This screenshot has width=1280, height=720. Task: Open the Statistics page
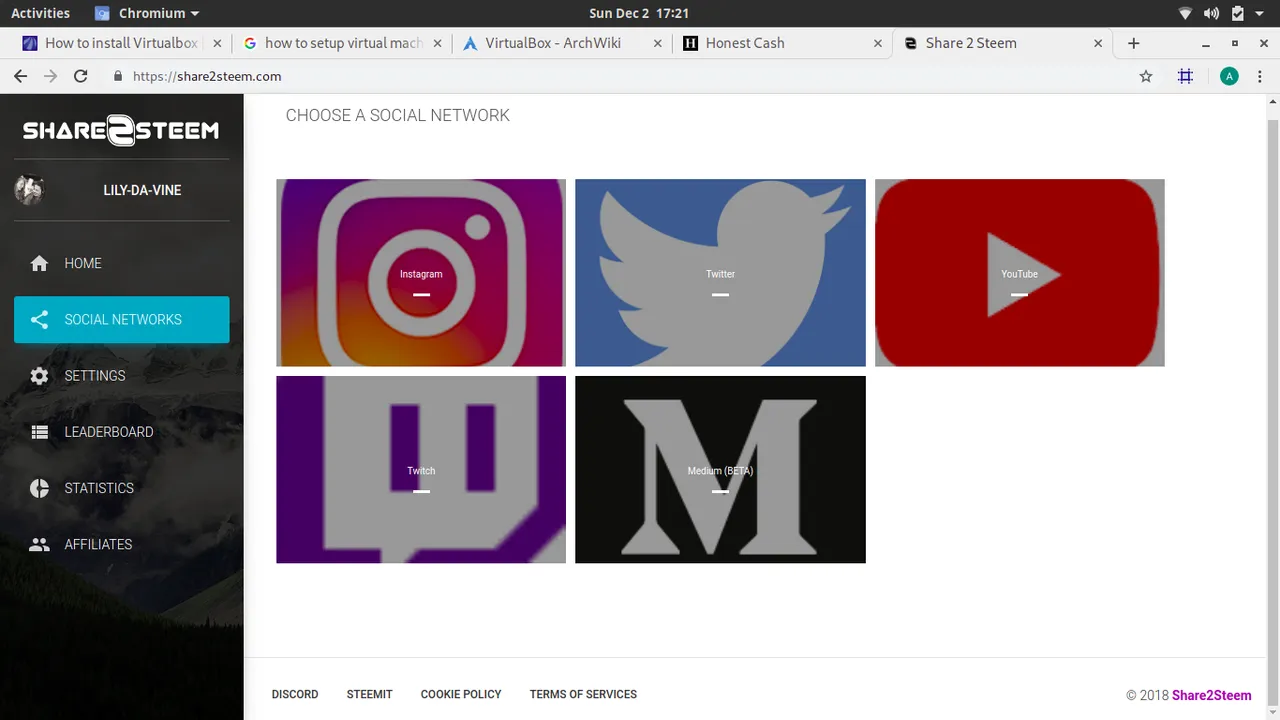point(121,488)
